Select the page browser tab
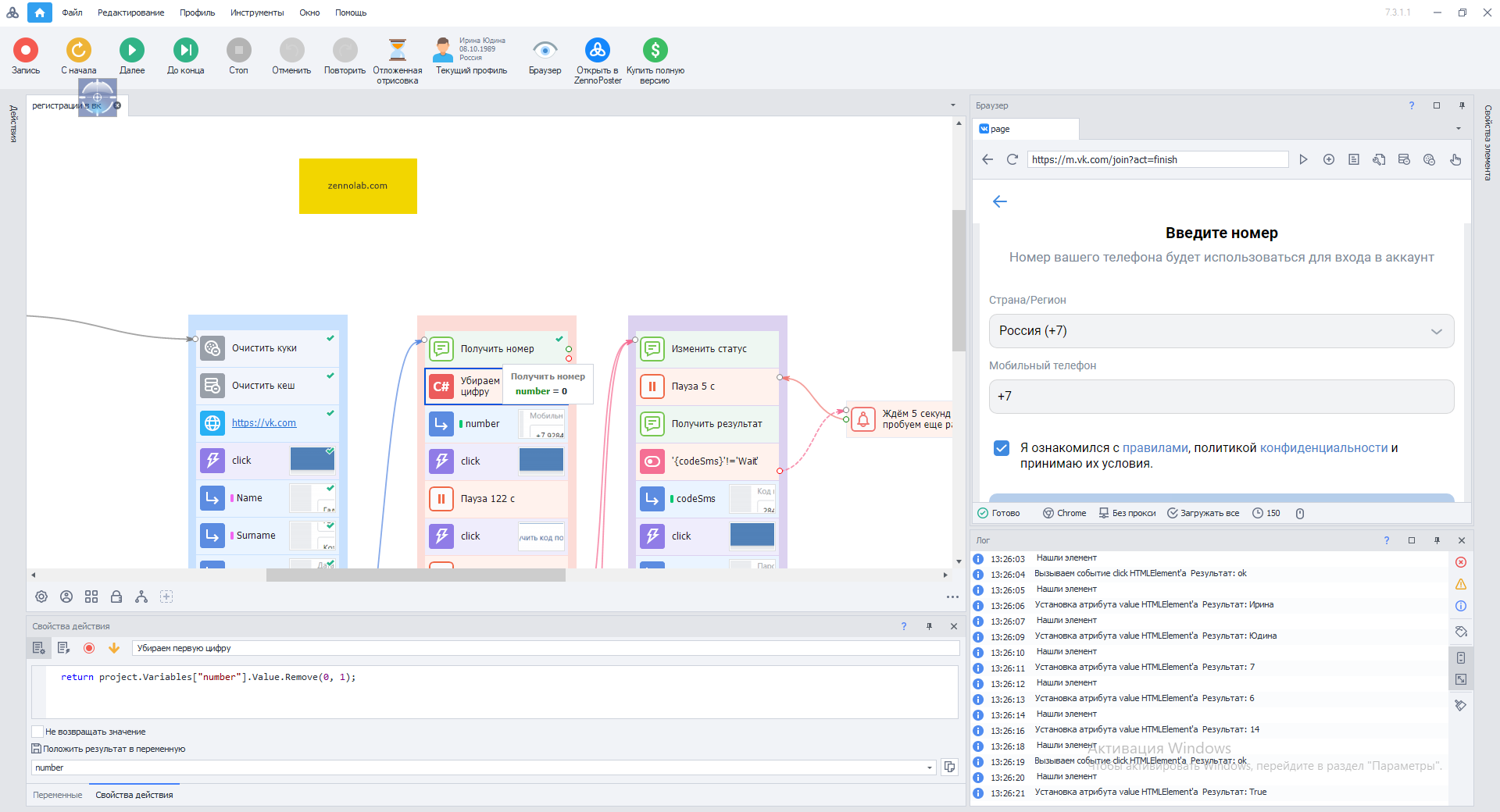This screenshot has height=812, width=1500. (x=1027, y=129)
